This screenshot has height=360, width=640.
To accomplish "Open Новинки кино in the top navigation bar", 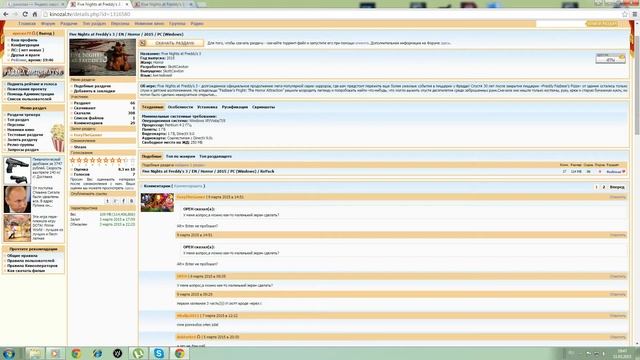I will coord(149,24).
